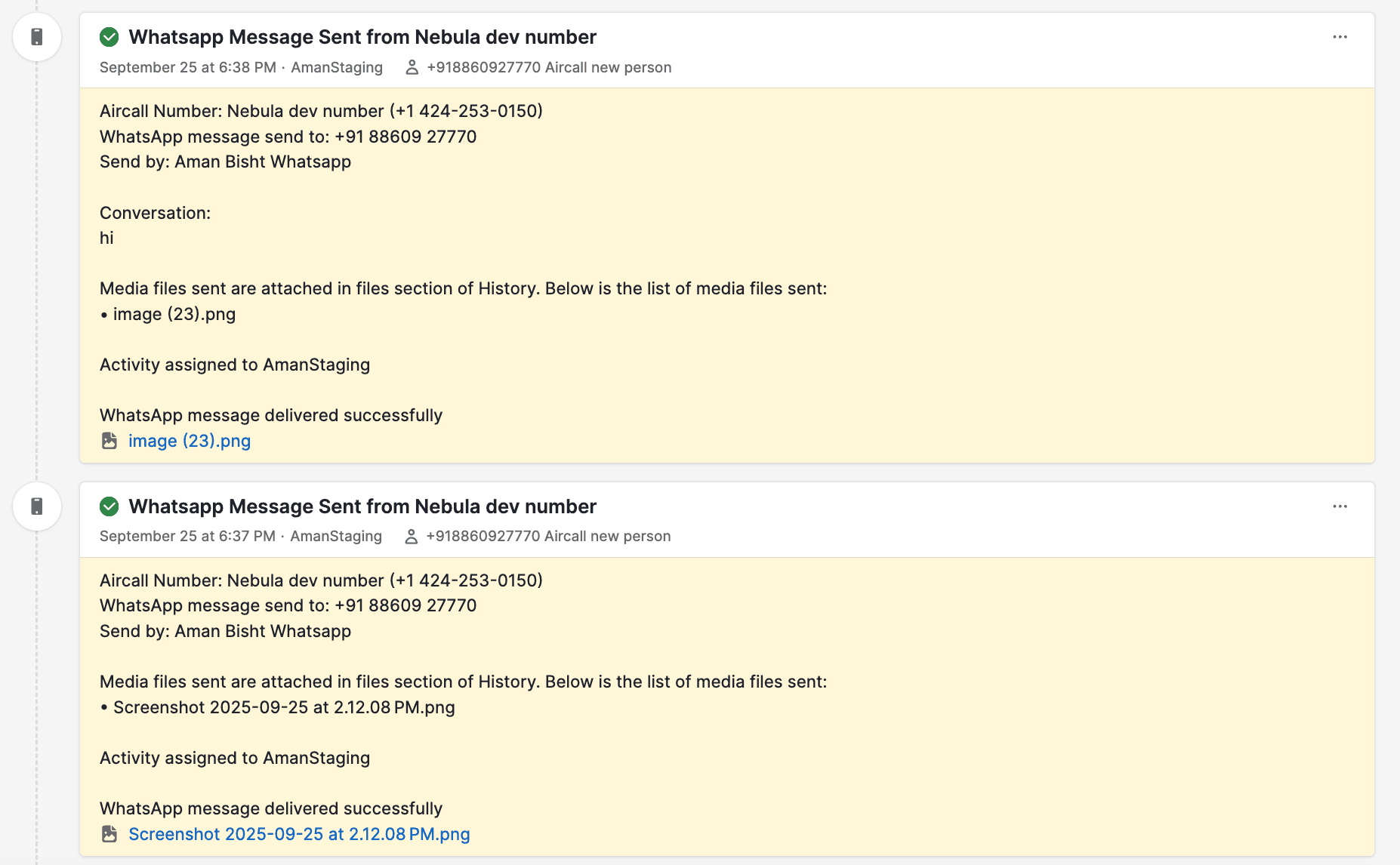Click the person icon in the 6:37 PM activity header
The width and height of the screenshot is (1400, 865).
pos(411,537)
